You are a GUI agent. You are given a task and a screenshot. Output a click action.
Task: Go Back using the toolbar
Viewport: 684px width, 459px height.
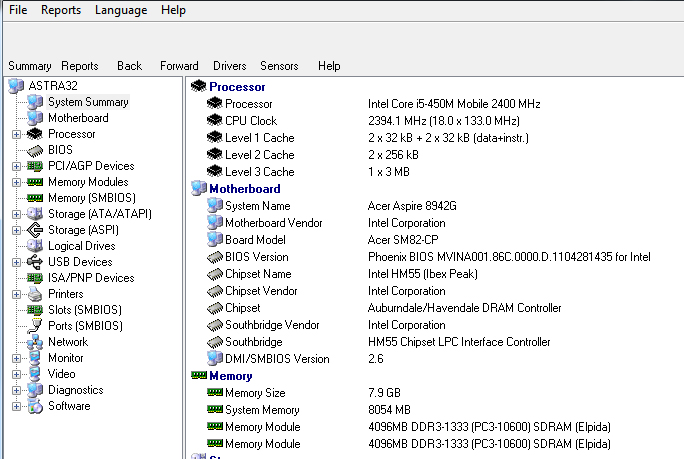pos(130,66)
